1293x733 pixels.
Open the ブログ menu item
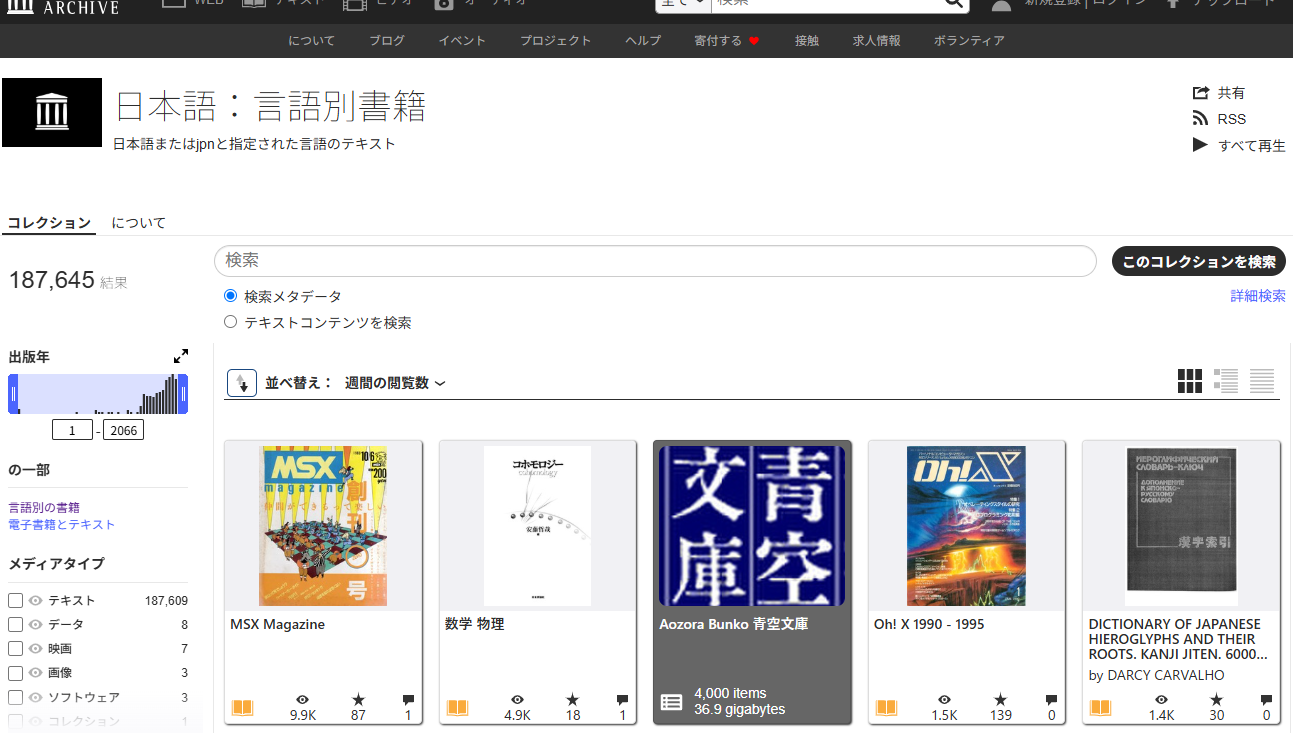coord(387,41)
